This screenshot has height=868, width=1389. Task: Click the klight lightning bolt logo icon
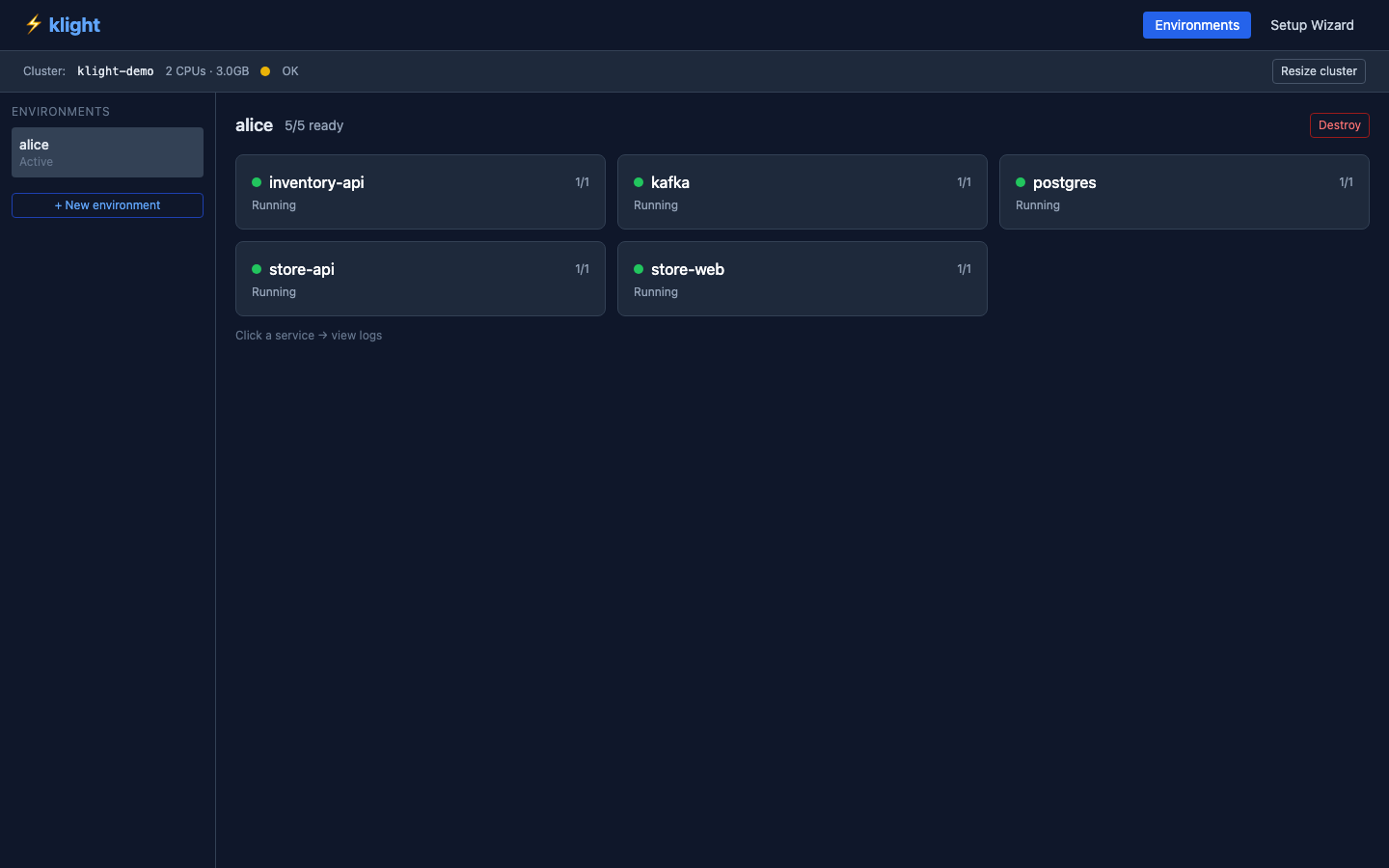pos(34,24)
